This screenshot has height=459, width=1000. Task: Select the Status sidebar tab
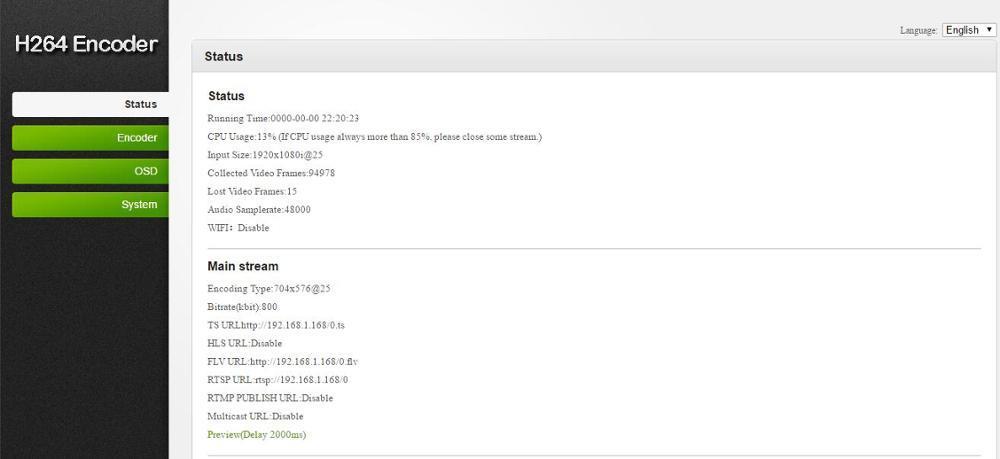click(x=90, y=105)
